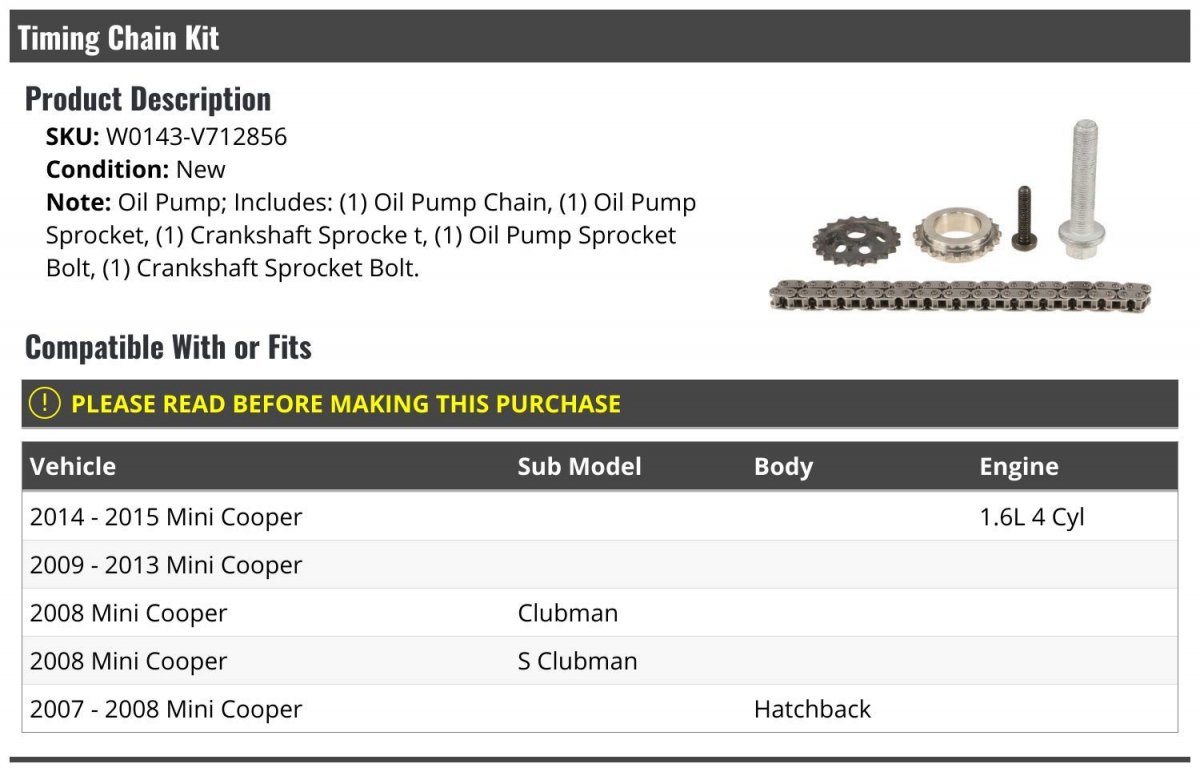Screen dimensions: 1200x772
Task: Select the 2009 - 2013 Mini Cooper row
Action: click(x=600, y=565)
